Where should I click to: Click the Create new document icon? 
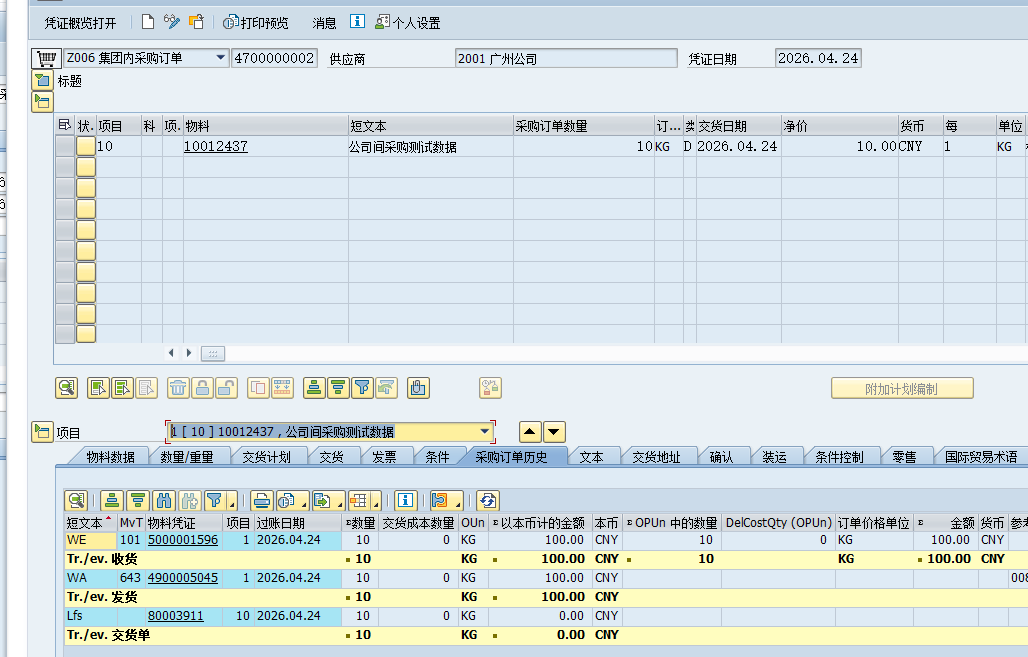148,22
